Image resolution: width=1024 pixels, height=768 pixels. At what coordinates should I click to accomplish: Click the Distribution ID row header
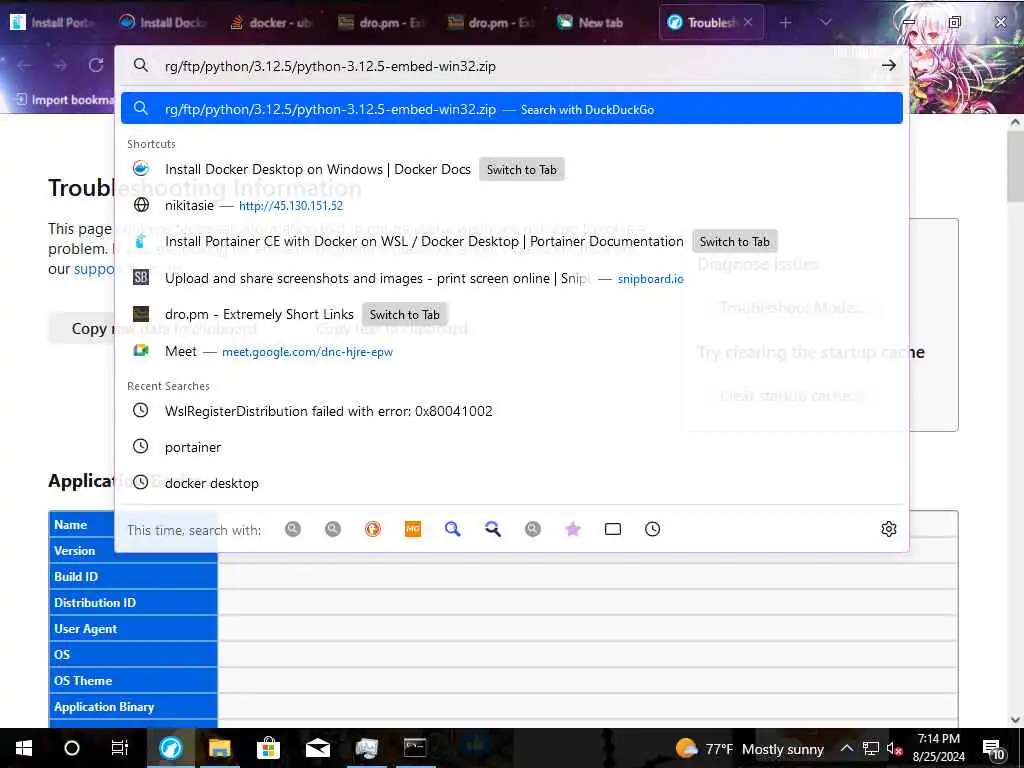point(133,603)
